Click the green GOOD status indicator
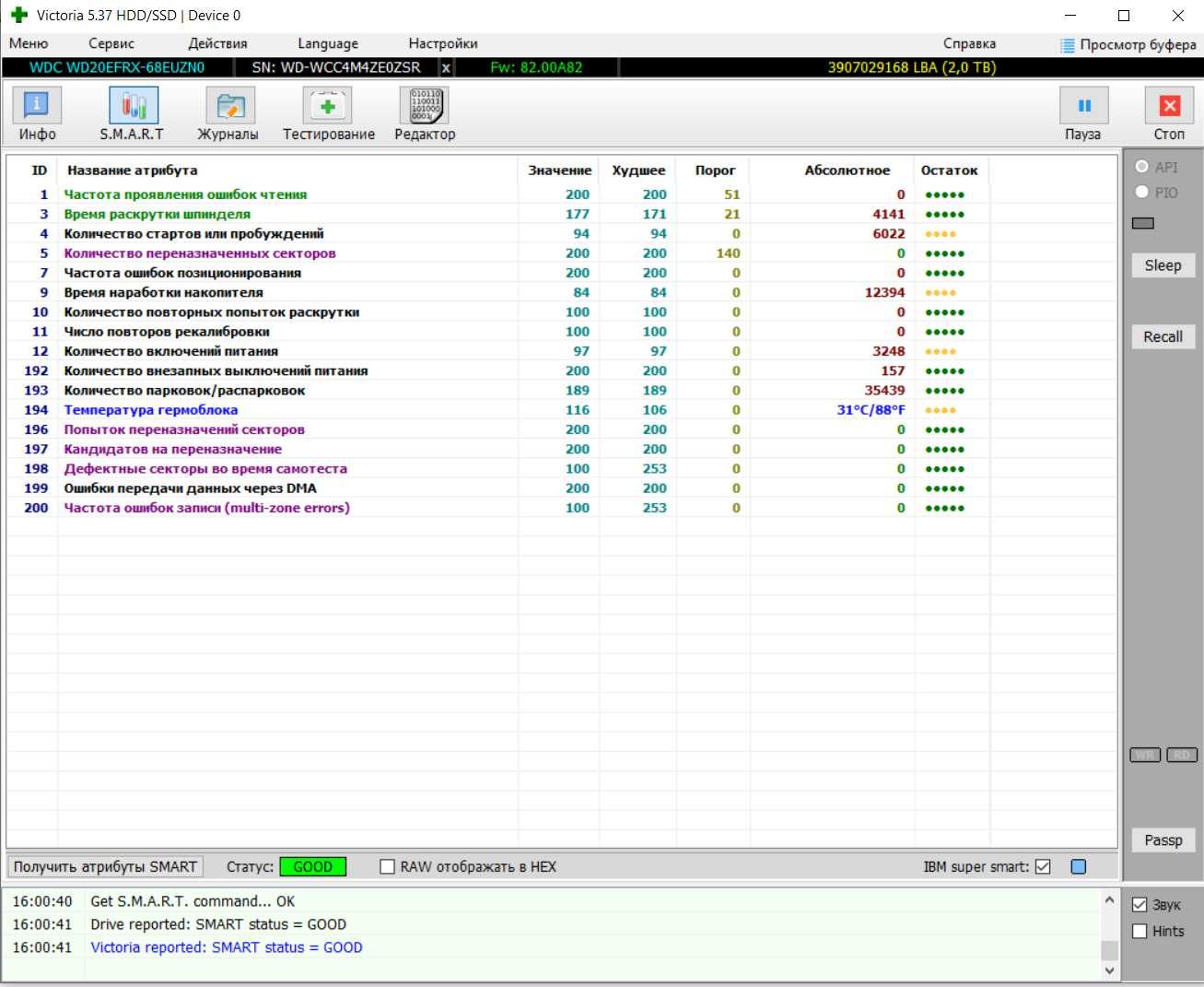Image resolution: width=1204 pixels, height=987 pixels. coord(313,866)
